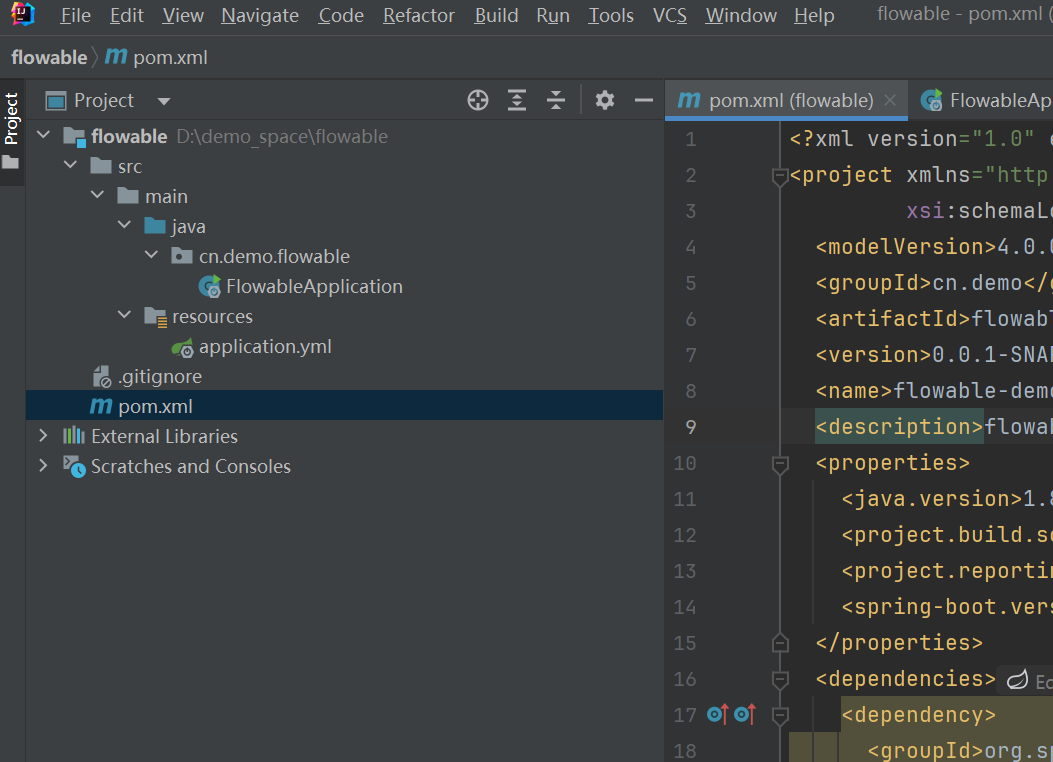The image size is (1053, 762).
Task: Open the Help menu
Action: pos(814,15)
